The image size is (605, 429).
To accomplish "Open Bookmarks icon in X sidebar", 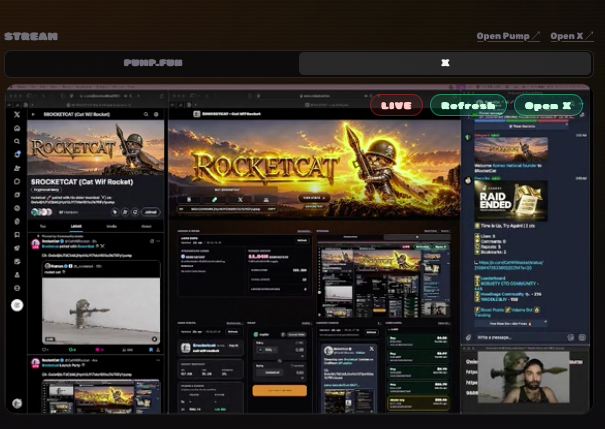I will (17, 235).
